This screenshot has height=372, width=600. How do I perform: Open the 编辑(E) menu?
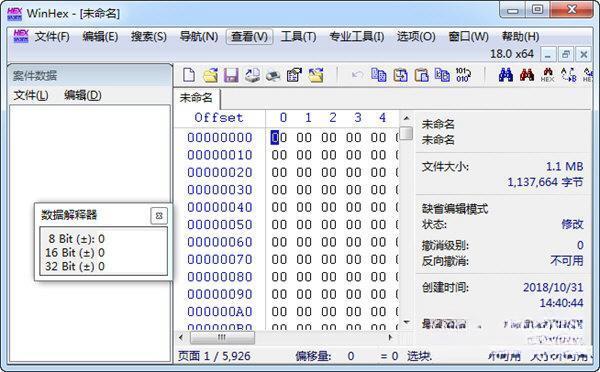tap(100, 37)
